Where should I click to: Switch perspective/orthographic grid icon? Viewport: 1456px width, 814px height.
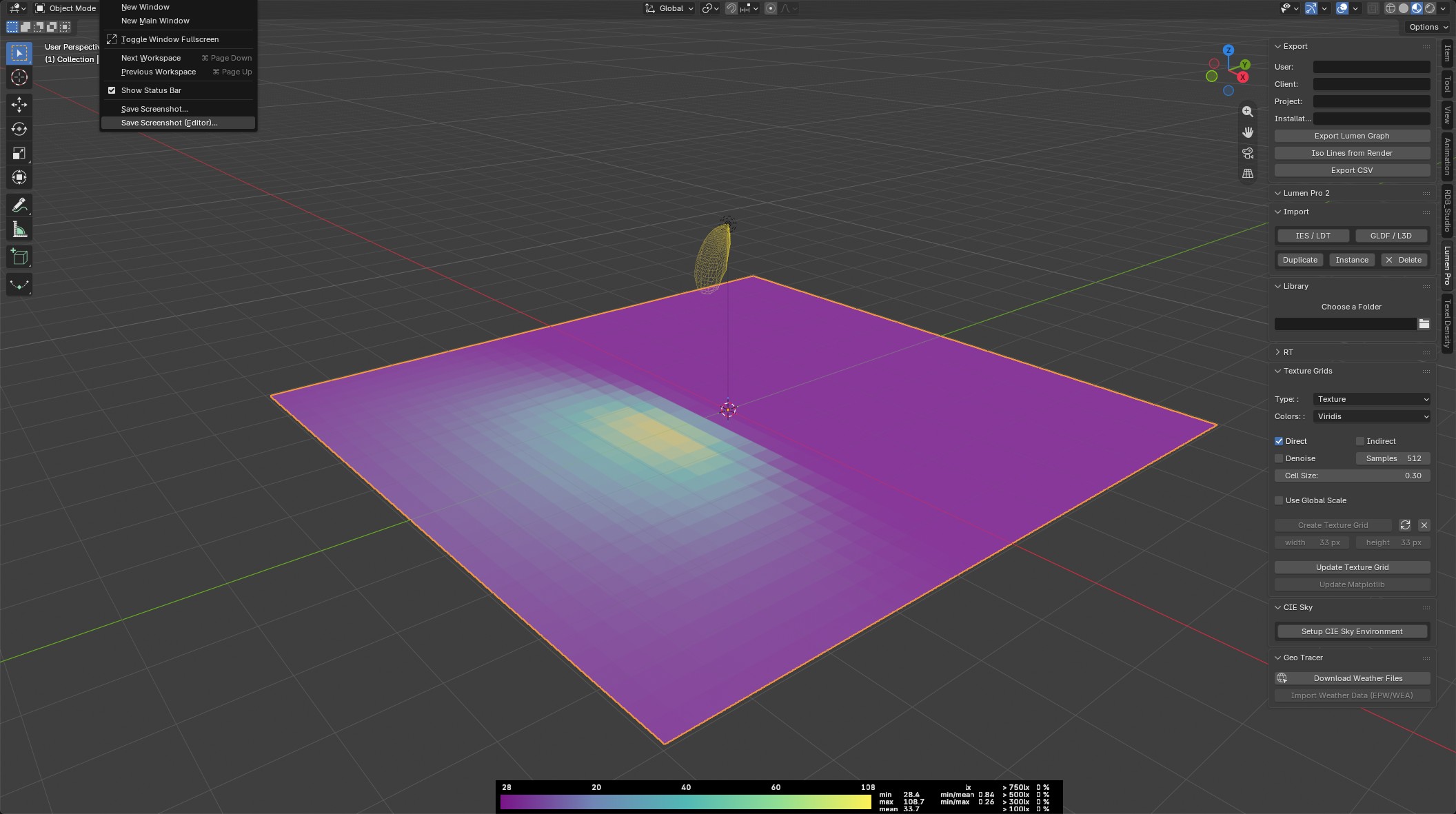point(1247,174)
